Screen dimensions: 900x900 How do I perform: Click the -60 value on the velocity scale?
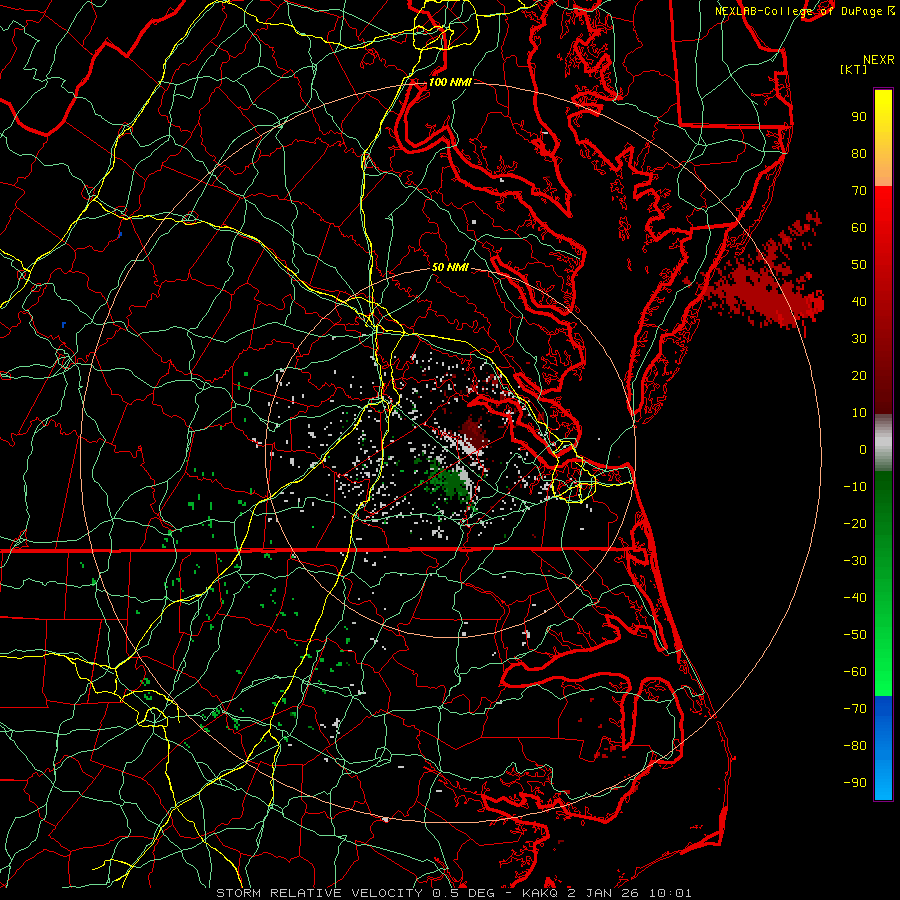855,672
